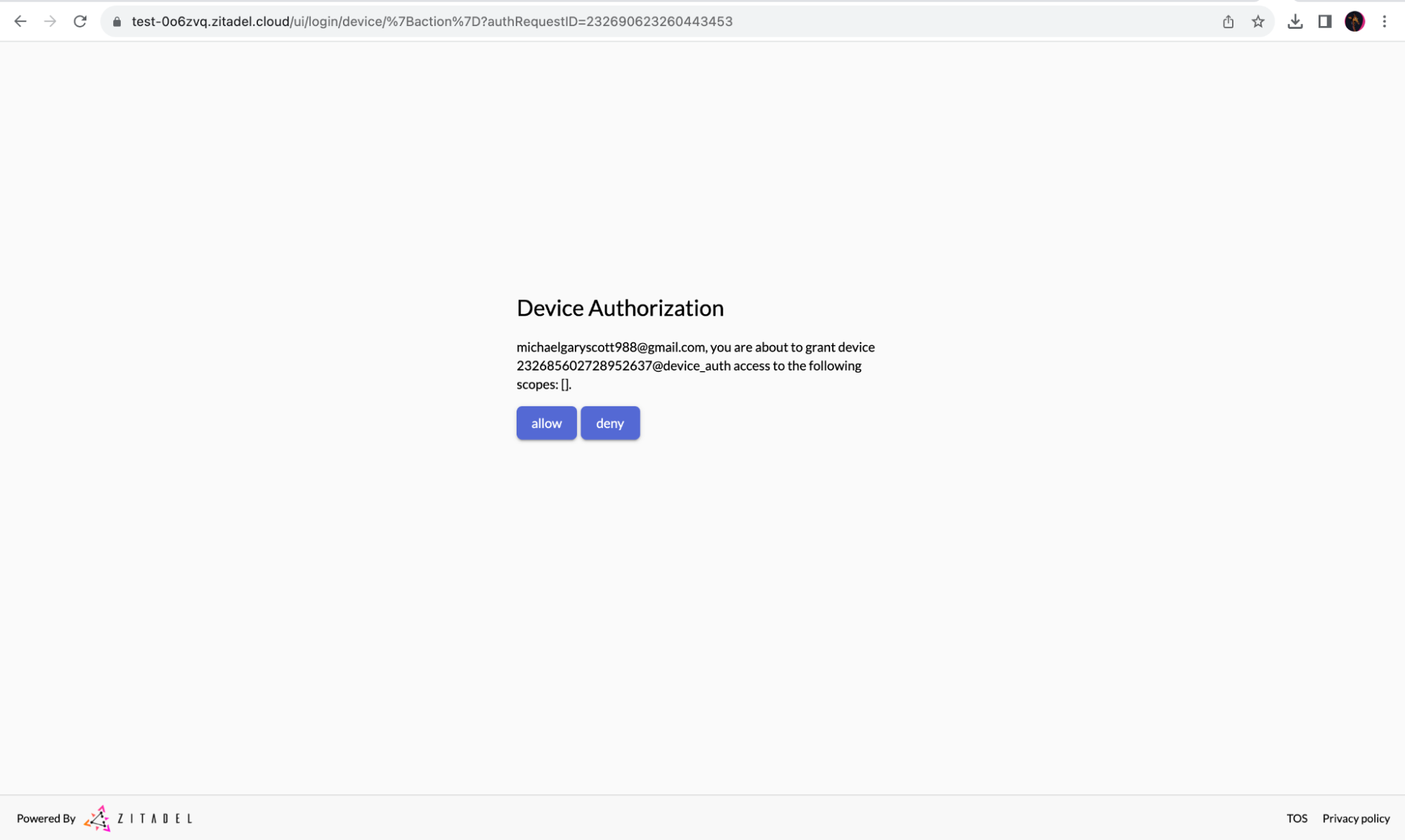Click the share page icon
Image resolution: width=1405 pixels, height=840 pixels.
(x=1228, y=22)
